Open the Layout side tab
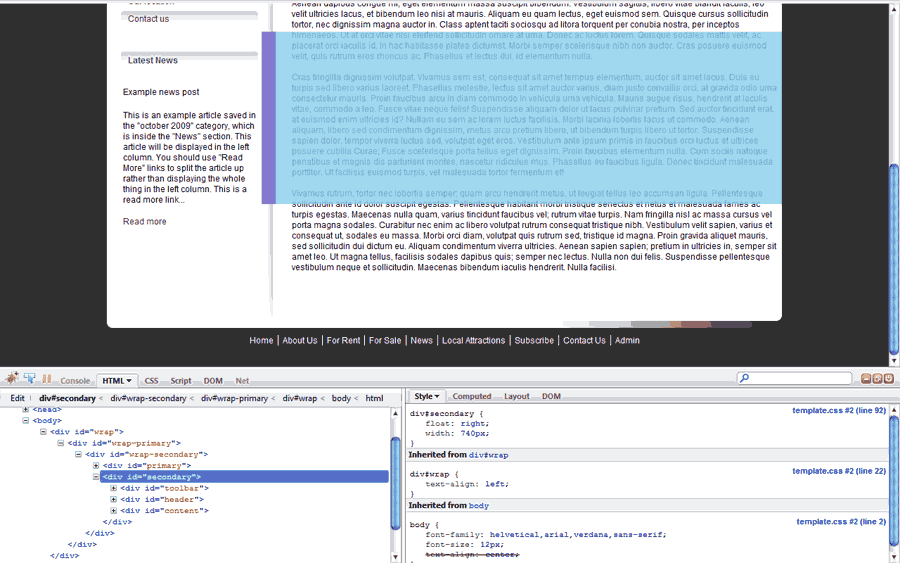The width and height of the screenshot is (900, 563). click(x=516, y=397)
